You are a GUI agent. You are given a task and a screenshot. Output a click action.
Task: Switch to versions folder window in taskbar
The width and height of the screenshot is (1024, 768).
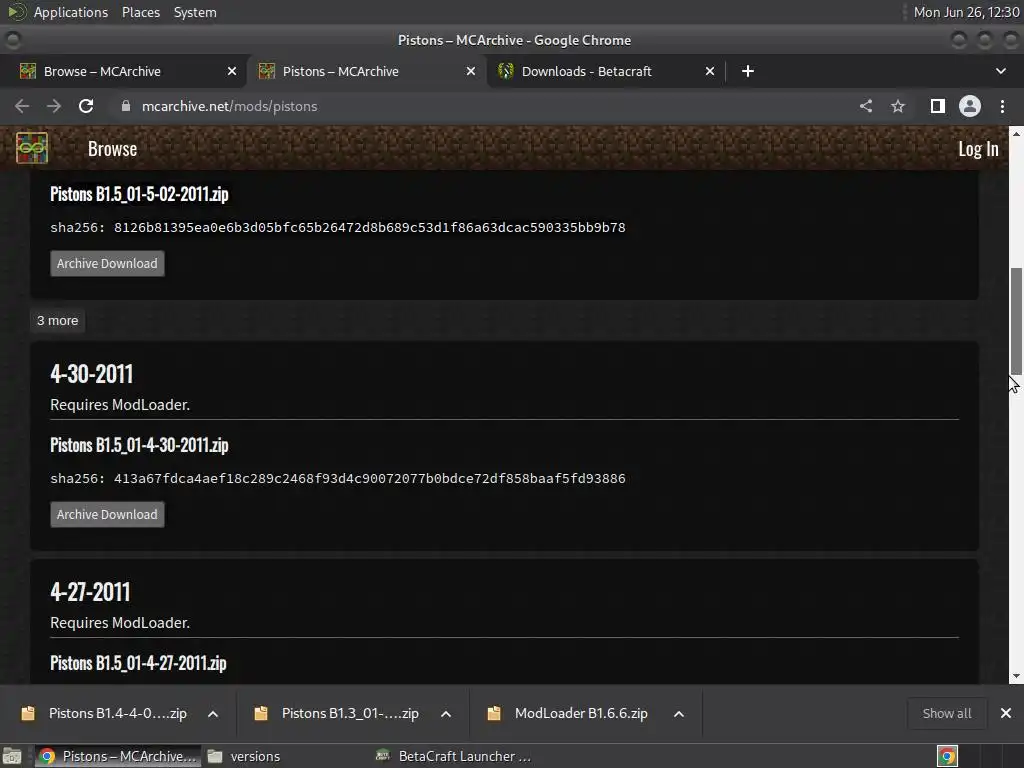(245, 756)
